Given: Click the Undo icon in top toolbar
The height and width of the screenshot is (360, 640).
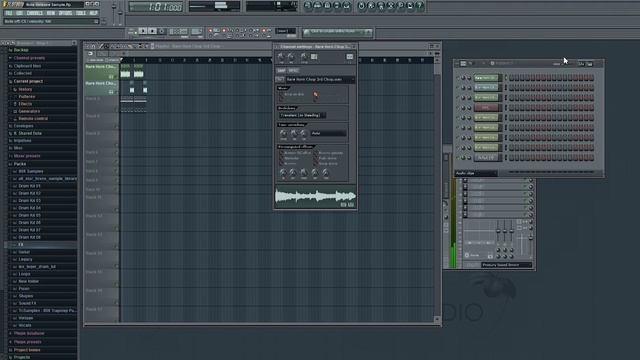Looking at the screenshot, I should point(361,6).
